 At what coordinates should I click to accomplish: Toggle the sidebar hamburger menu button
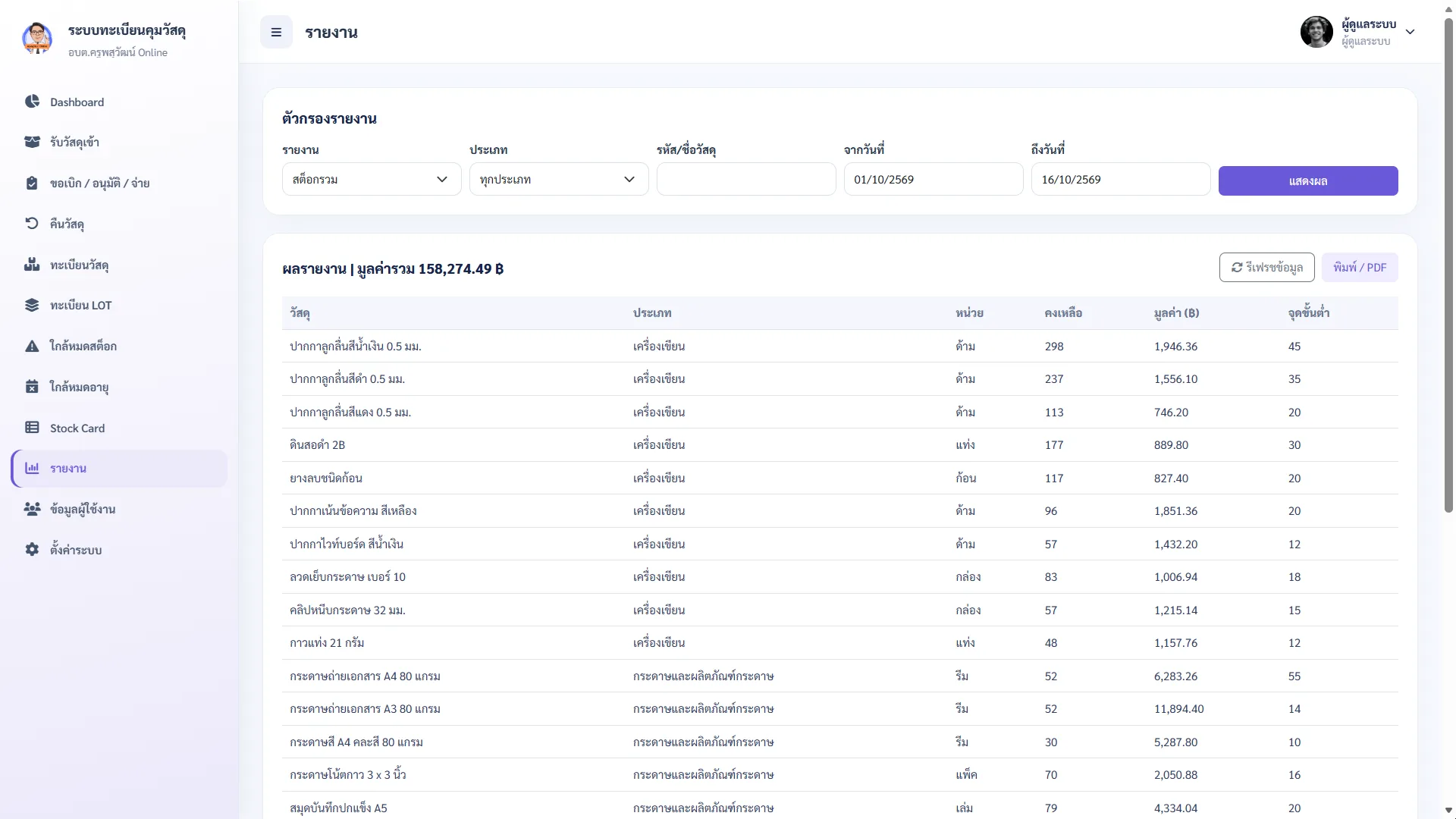276,33
